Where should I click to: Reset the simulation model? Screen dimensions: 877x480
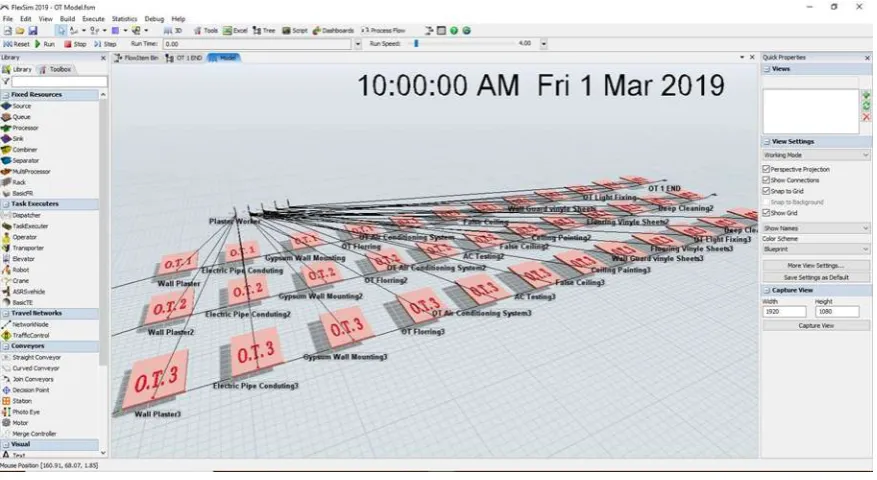[17, 44]
